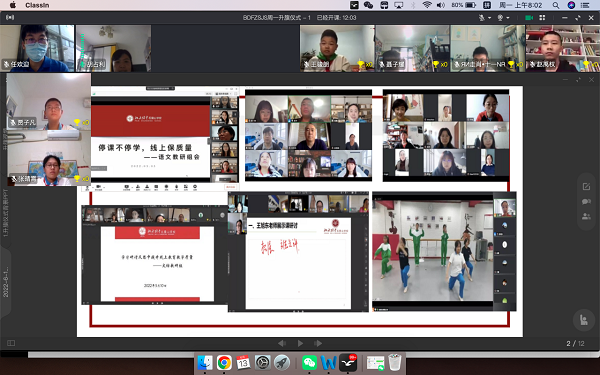
Task: Toggle the recording indicator in title bar
Action: coord(10,18)
